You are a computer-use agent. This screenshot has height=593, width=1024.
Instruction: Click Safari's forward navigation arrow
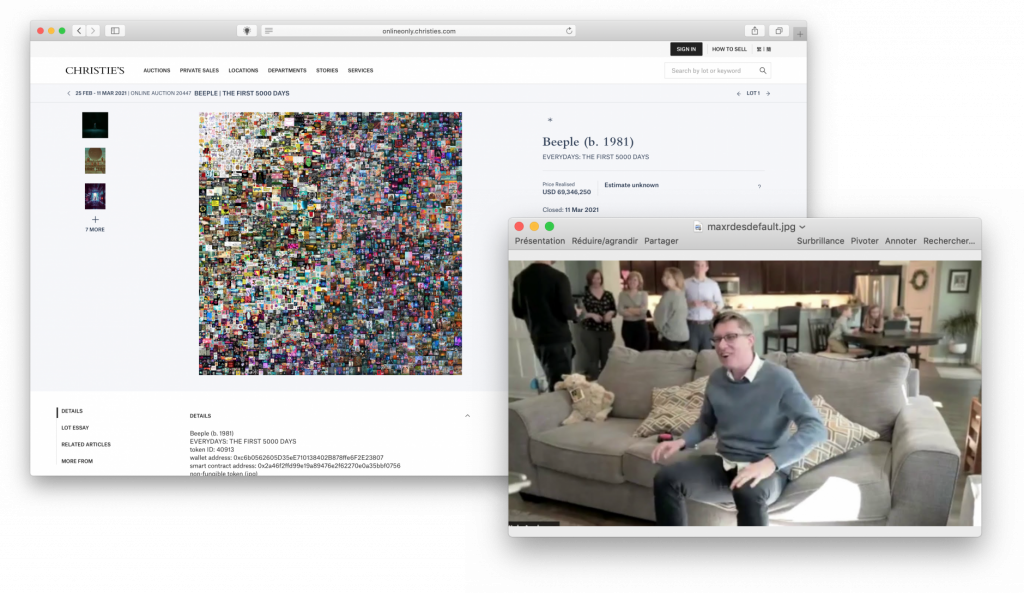(93, 31)
